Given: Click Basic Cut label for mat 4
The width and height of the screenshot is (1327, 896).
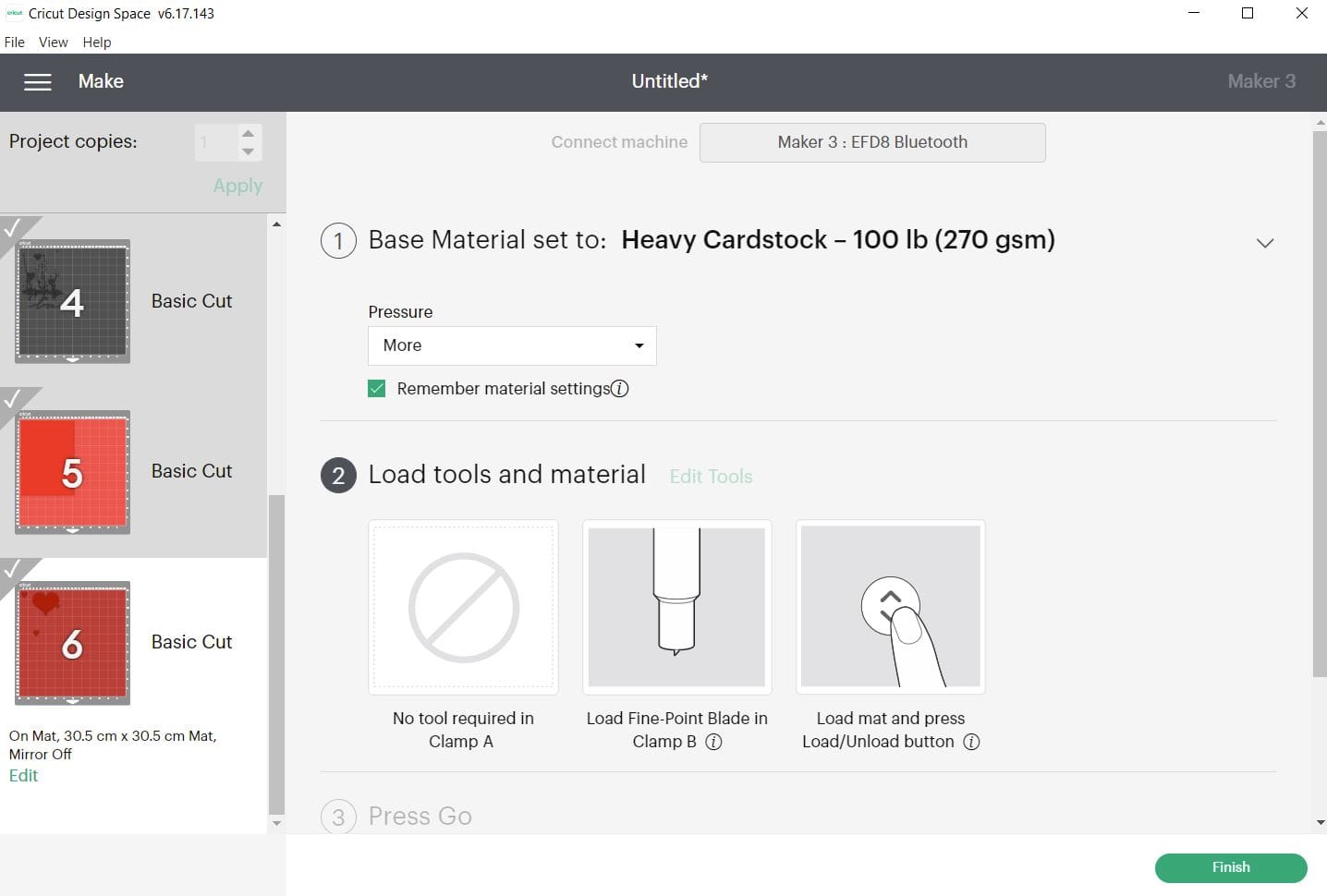Looking at the screenshot, I should coord(191,301).
